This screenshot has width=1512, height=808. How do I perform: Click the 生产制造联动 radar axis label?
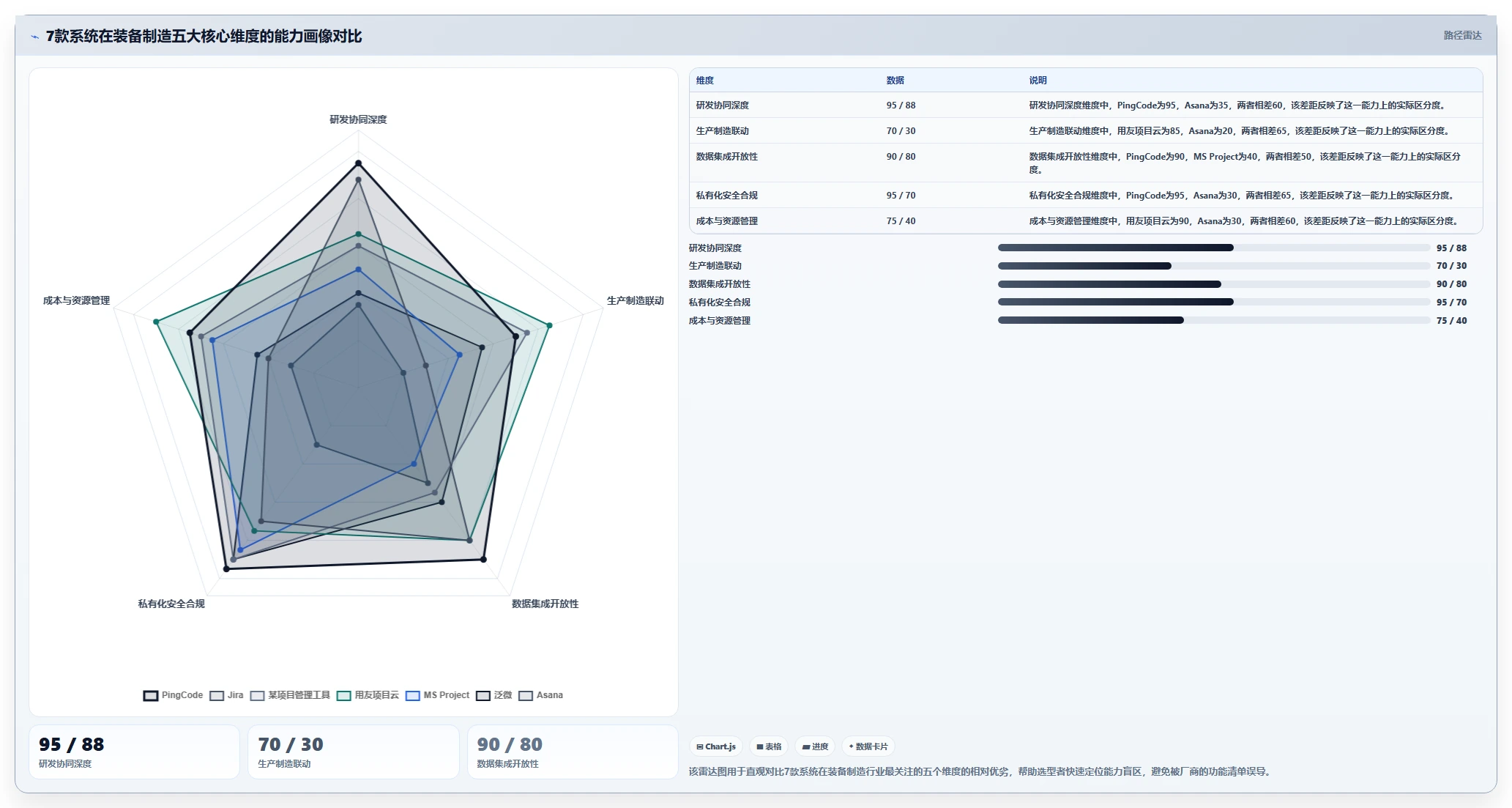point(636,300)
